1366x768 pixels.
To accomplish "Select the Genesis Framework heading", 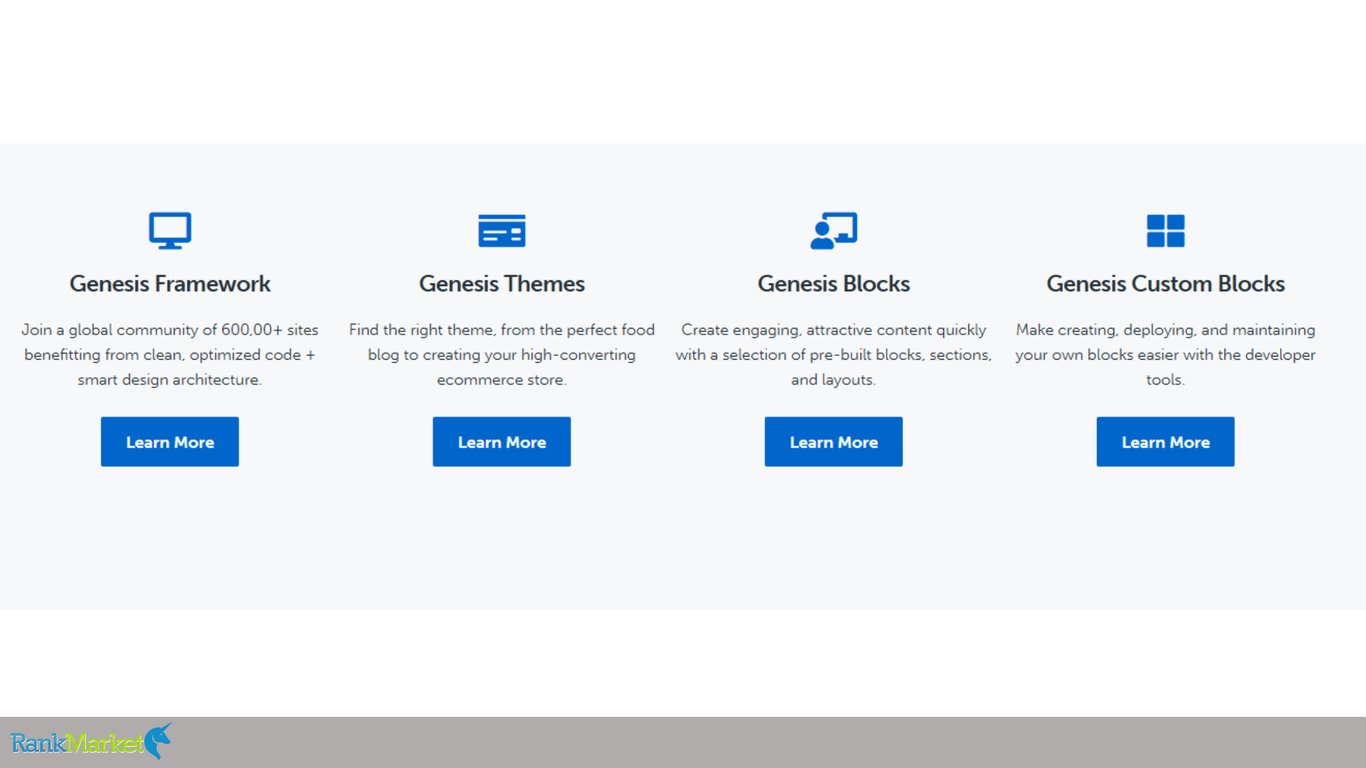I will [170, 284].
